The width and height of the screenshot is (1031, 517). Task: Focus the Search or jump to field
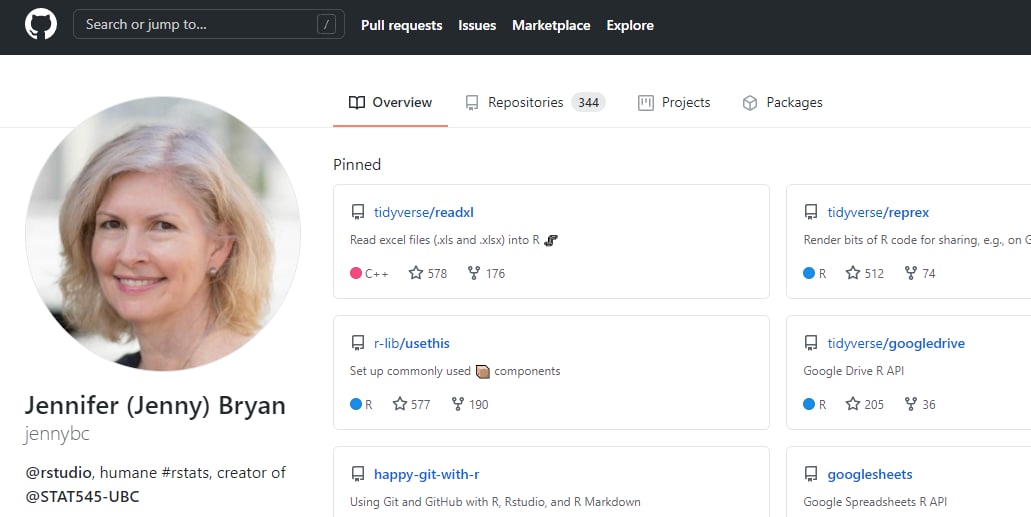pyautogui.click(x=208, y=25)
